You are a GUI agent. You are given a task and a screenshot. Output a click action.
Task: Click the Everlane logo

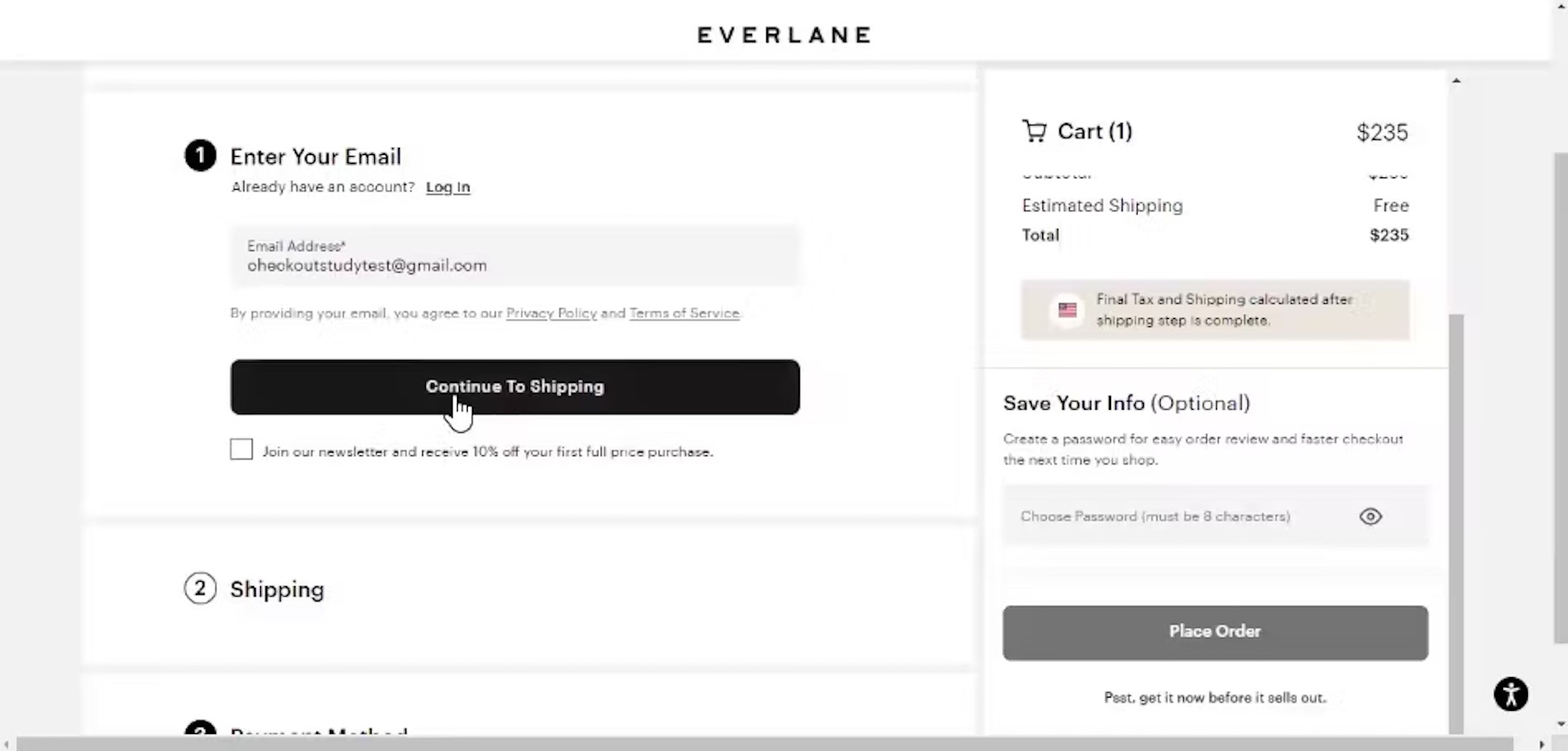784,35
